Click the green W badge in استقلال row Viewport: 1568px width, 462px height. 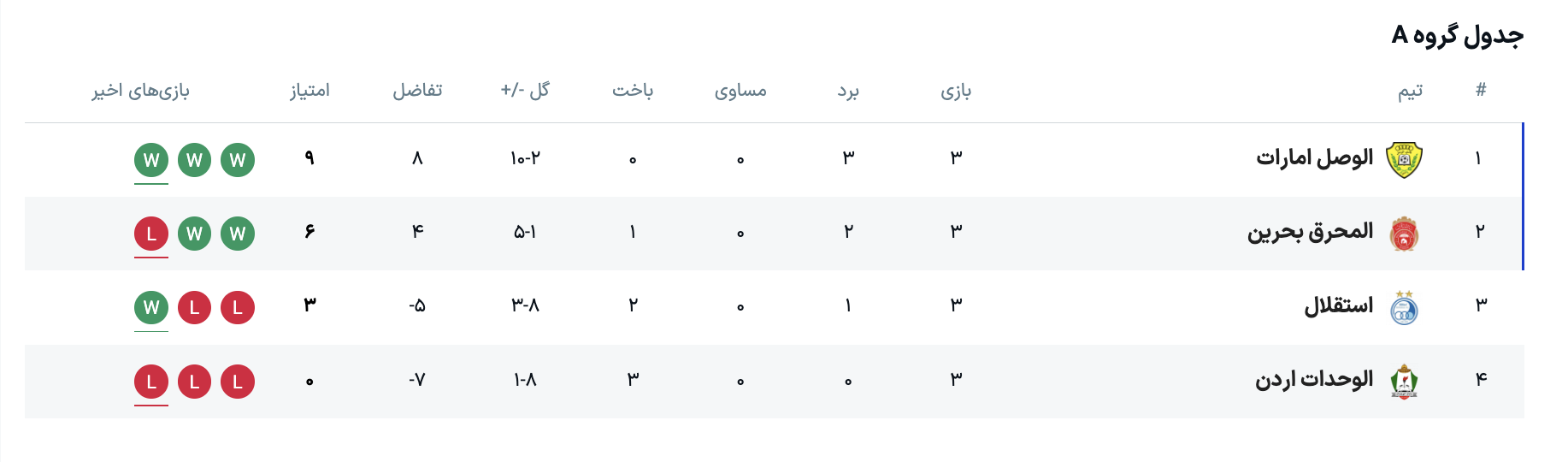(151, 307)
